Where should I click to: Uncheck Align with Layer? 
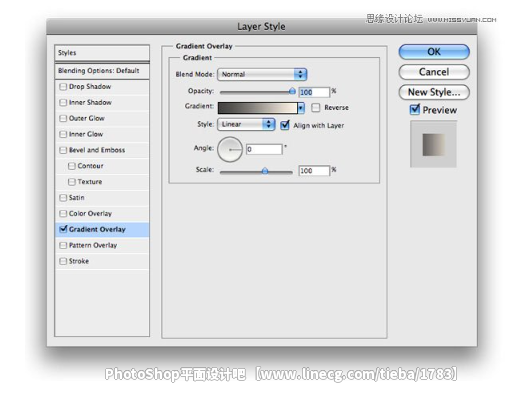[x=285, y=125]
